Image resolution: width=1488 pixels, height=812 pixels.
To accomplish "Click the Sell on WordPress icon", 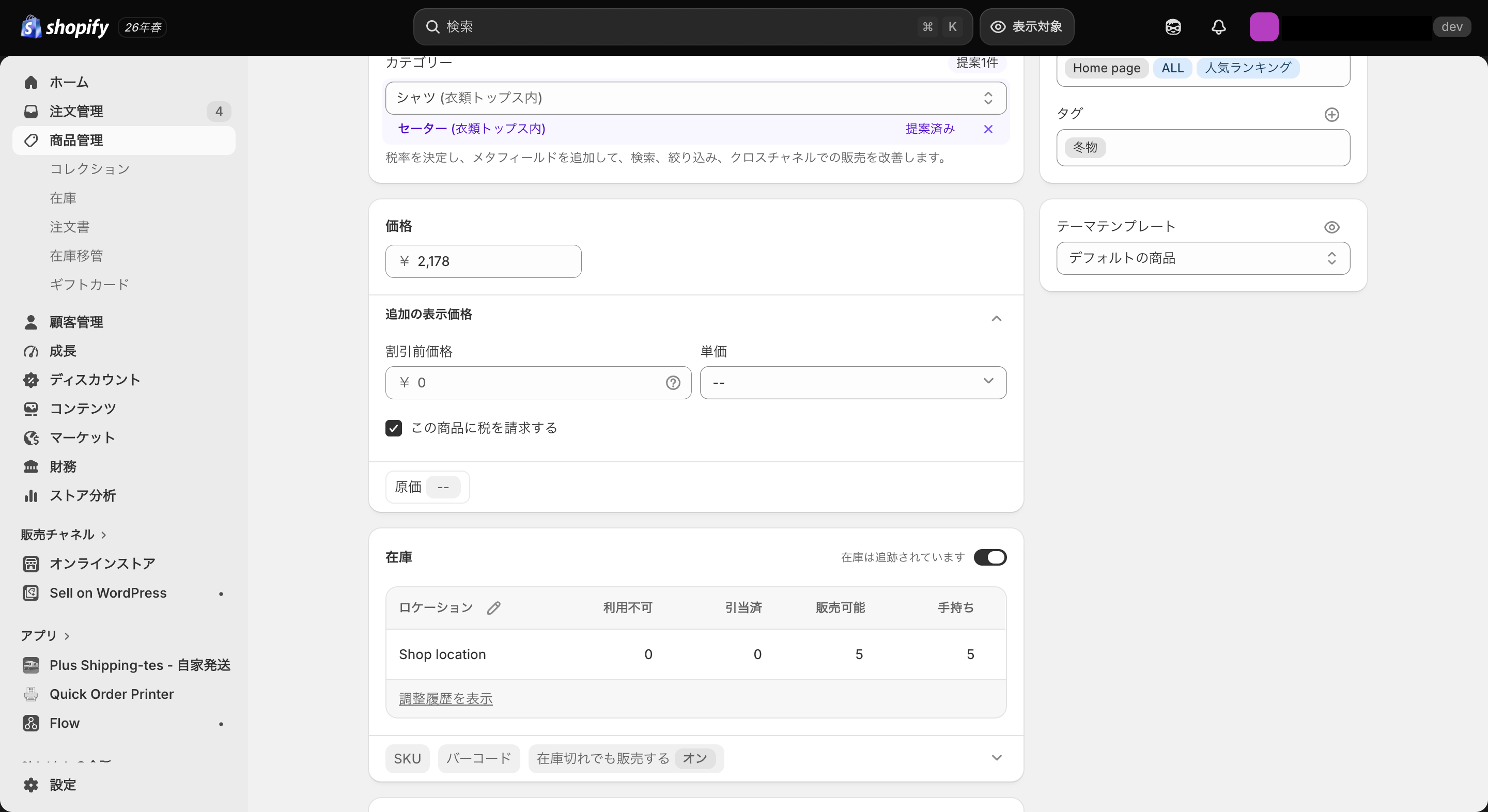I will coord(31,593).
